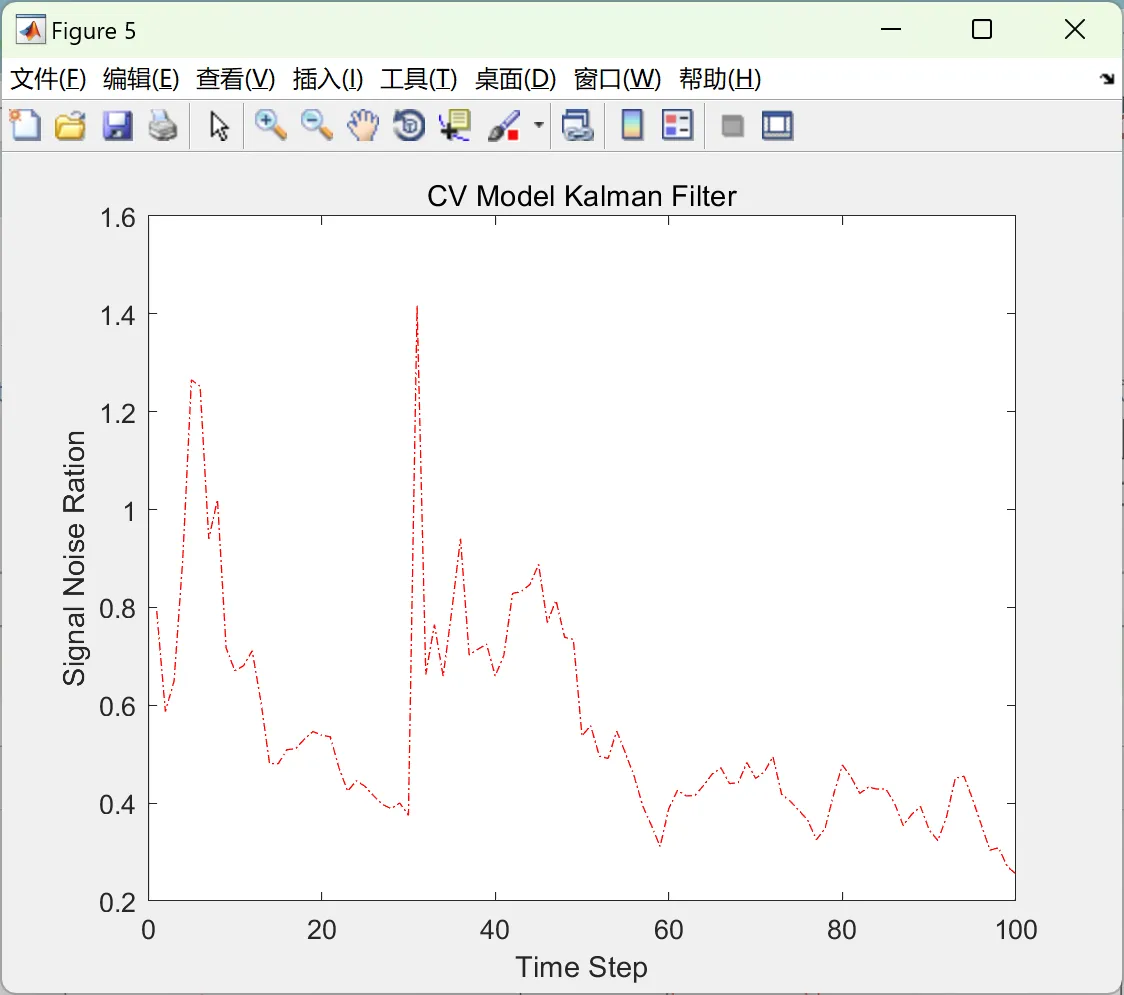Viewport: 1124px width, 995px height.
Task: Click the Show Plot Tools and Dock icon
Action: click(x=777, y=125)
